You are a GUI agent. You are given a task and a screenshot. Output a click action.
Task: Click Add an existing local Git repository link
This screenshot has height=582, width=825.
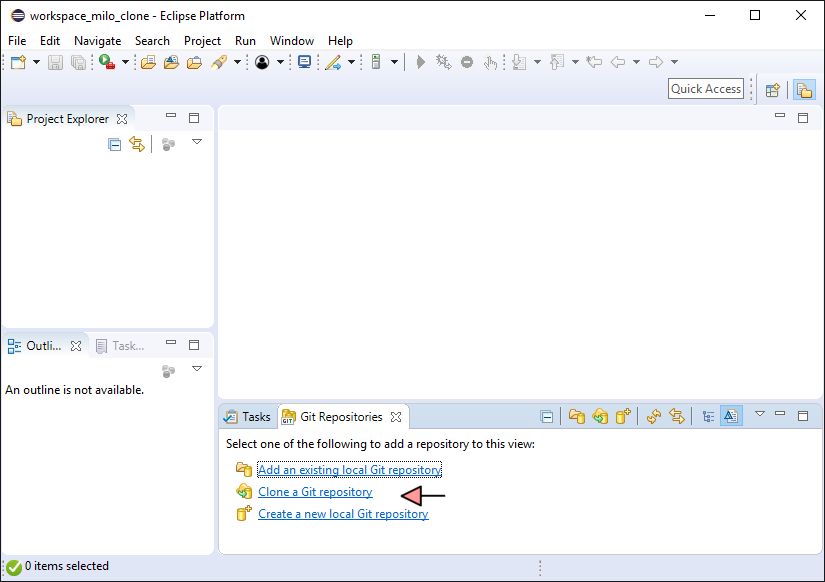coord(349,470)
